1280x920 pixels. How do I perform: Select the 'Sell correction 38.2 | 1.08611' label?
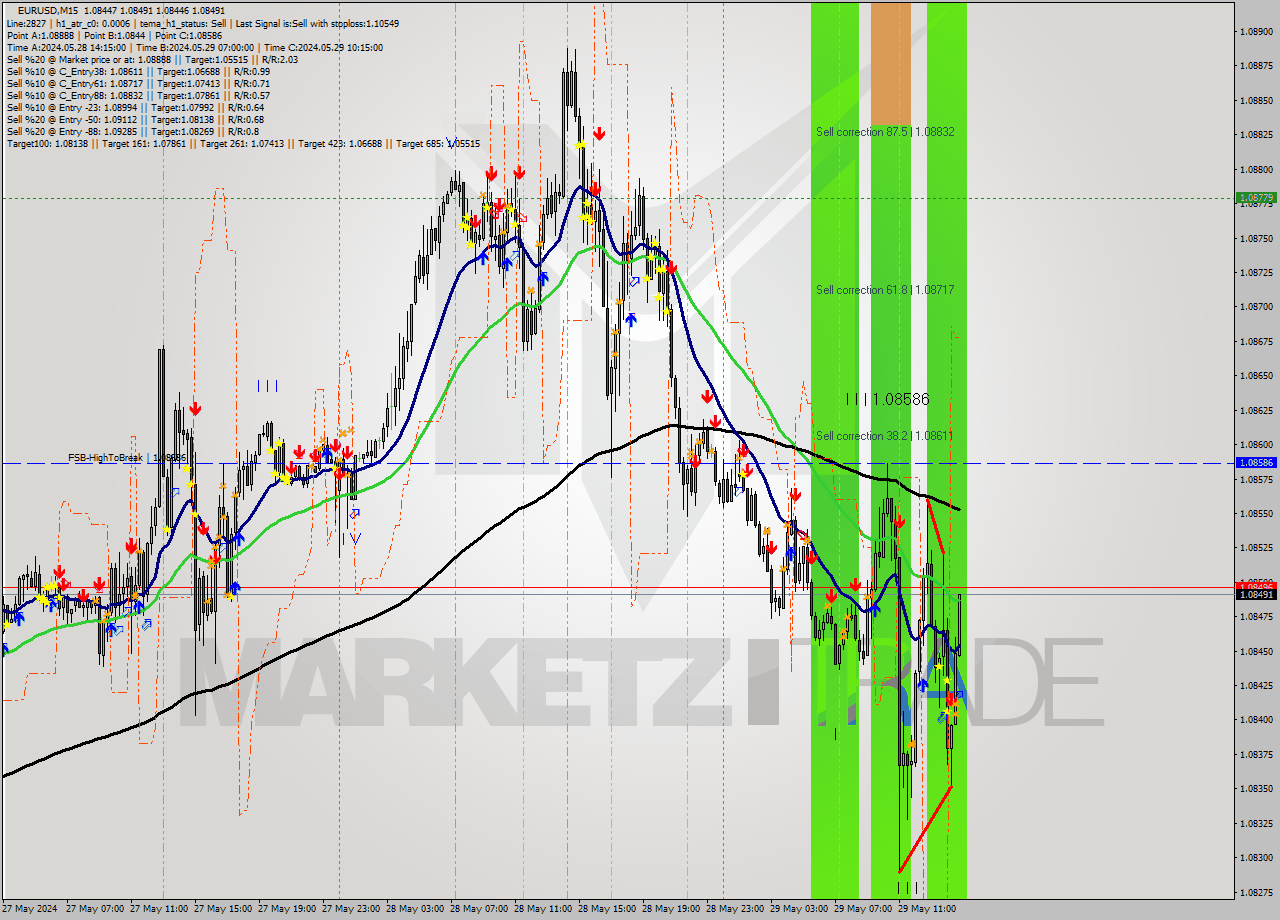click(x=885, y=435)
